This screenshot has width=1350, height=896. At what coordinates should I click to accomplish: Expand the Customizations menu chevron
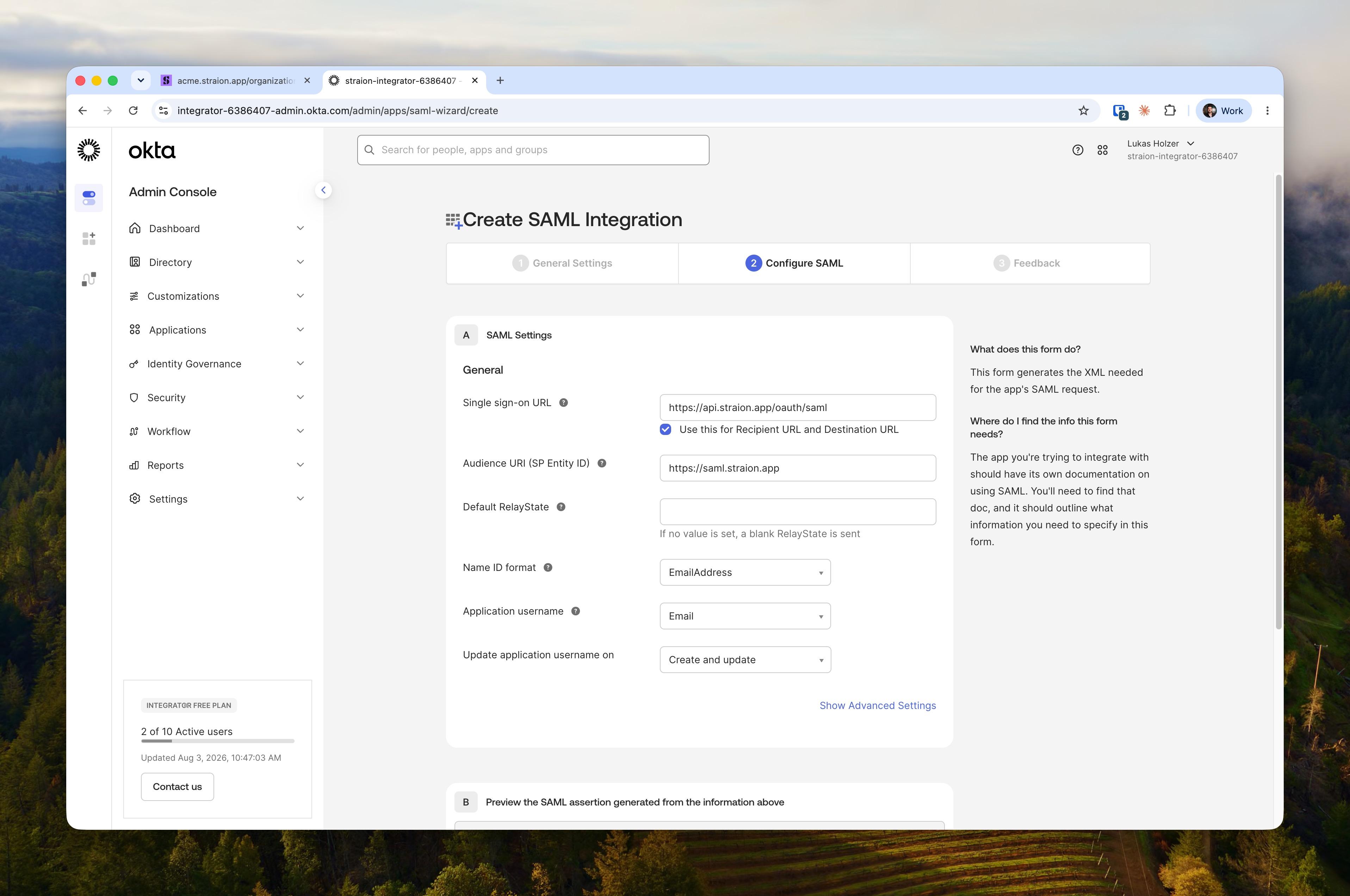click(x=300, y=296)
